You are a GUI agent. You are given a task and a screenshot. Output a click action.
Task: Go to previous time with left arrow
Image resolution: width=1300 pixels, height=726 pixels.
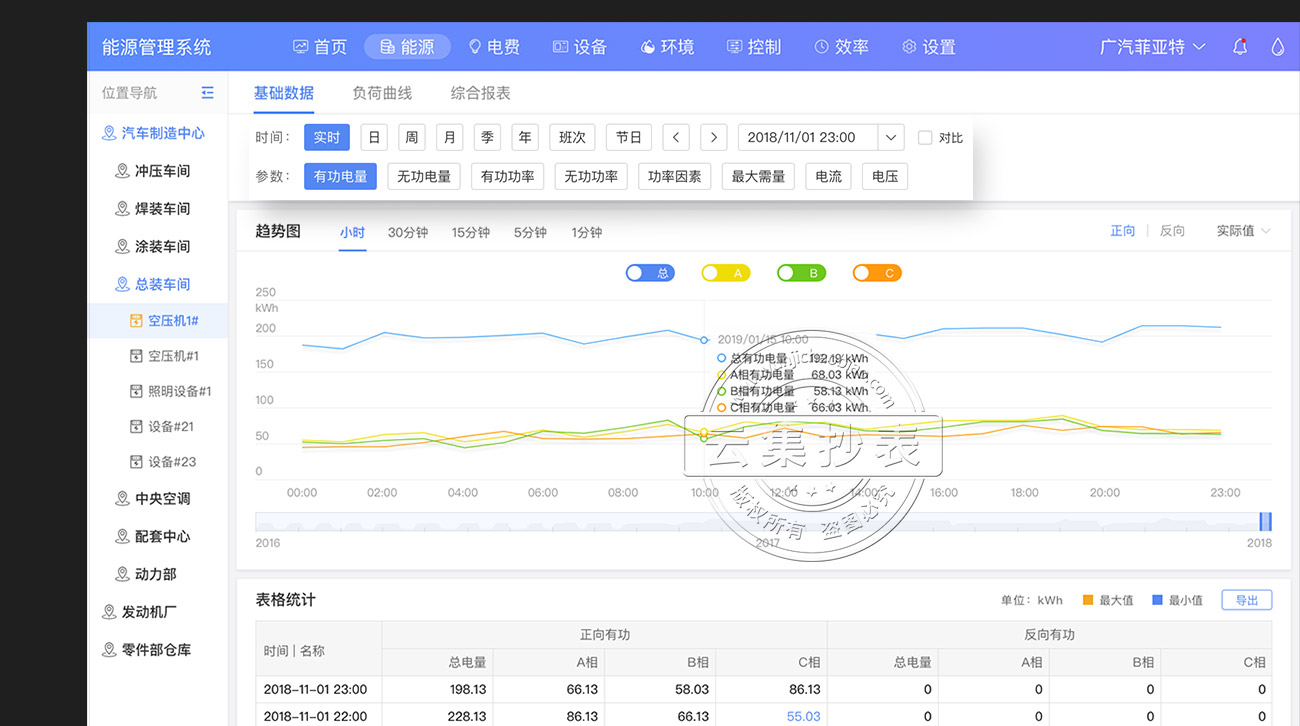point(677,137)
